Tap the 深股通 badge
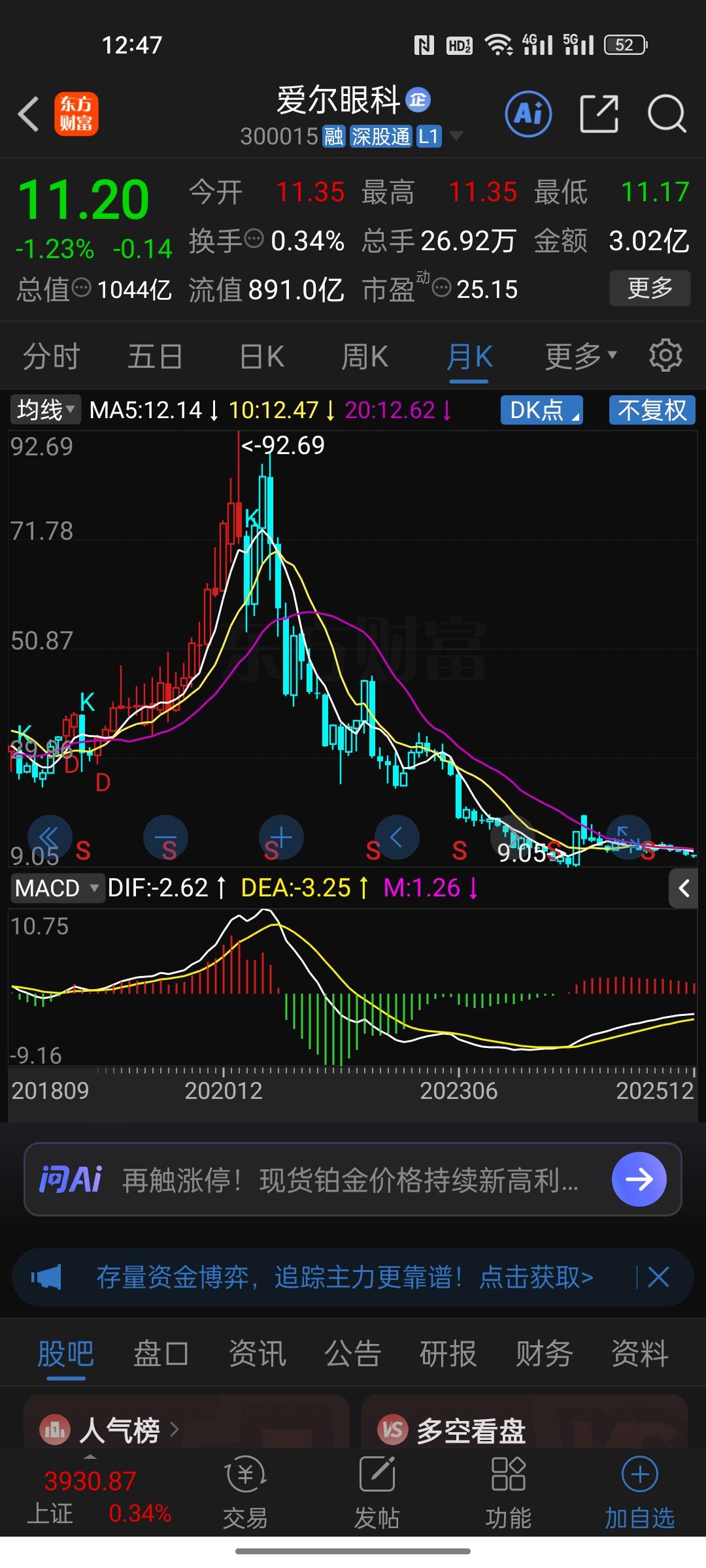This screenshot has height=1568, width=706. [380, 137]
